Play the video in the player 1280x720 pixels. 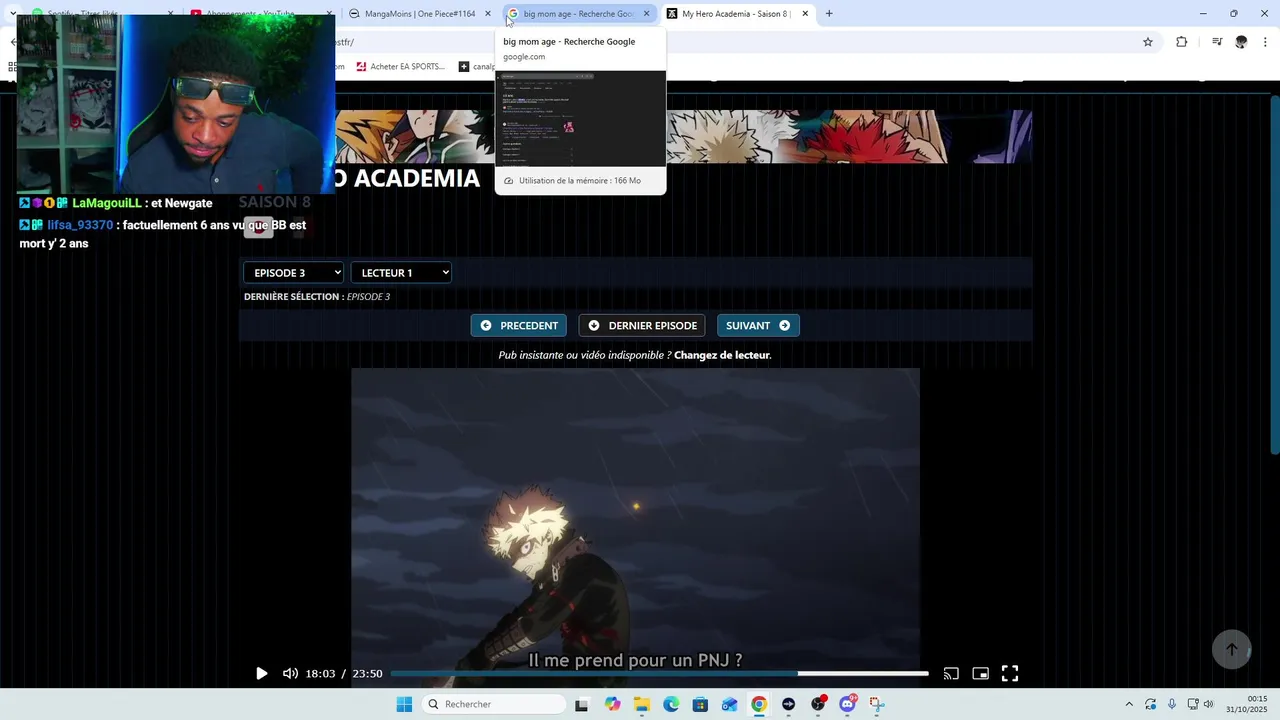261,674
